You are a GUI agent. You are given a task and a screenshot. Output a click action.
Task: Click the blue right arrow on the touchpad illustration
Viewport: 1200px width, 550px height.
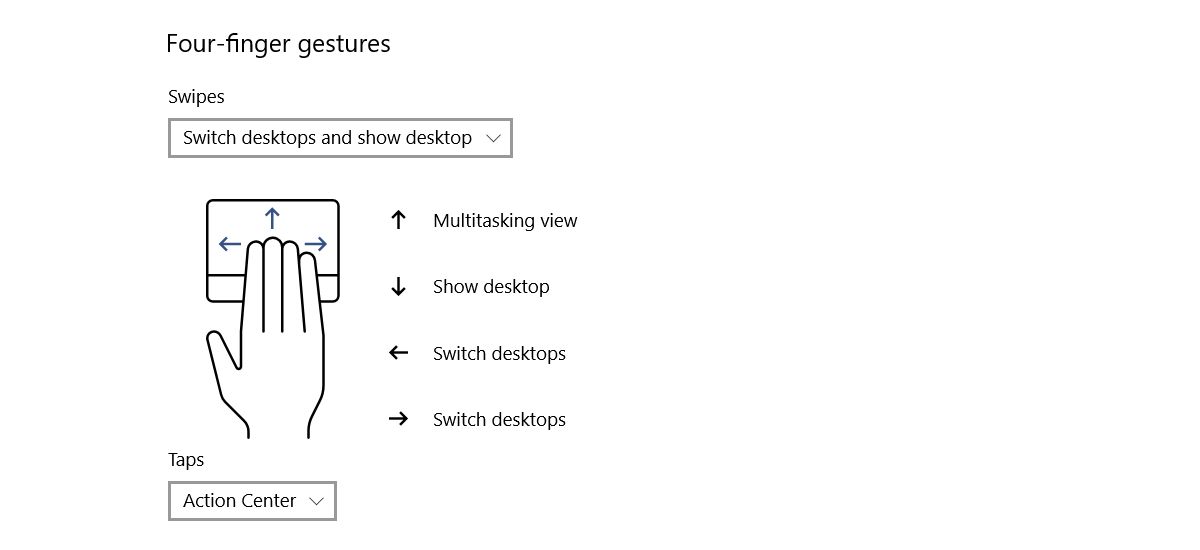tap(316, 244)
